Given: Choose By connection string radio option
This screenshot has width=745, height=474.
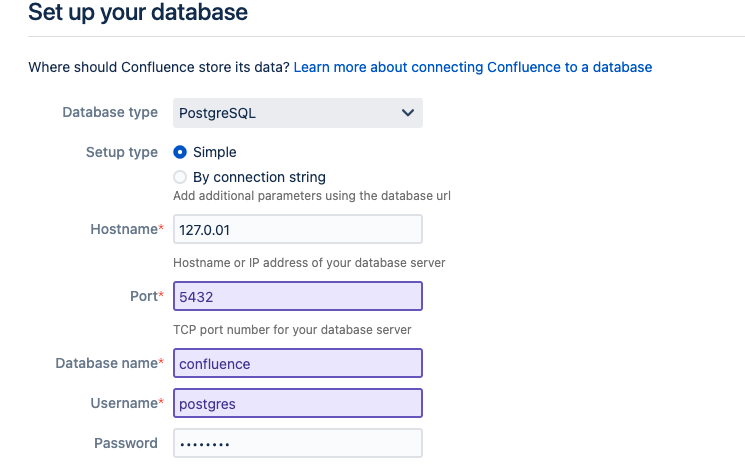Looking at the screenshot, I should tap(180, 177).
